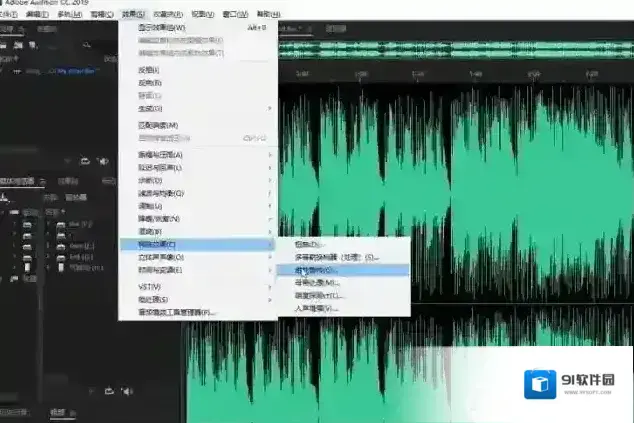Expand the 降噪/恢复(N) submenu
The width and height of the screenshot is (634, 423).
point(160,218)
